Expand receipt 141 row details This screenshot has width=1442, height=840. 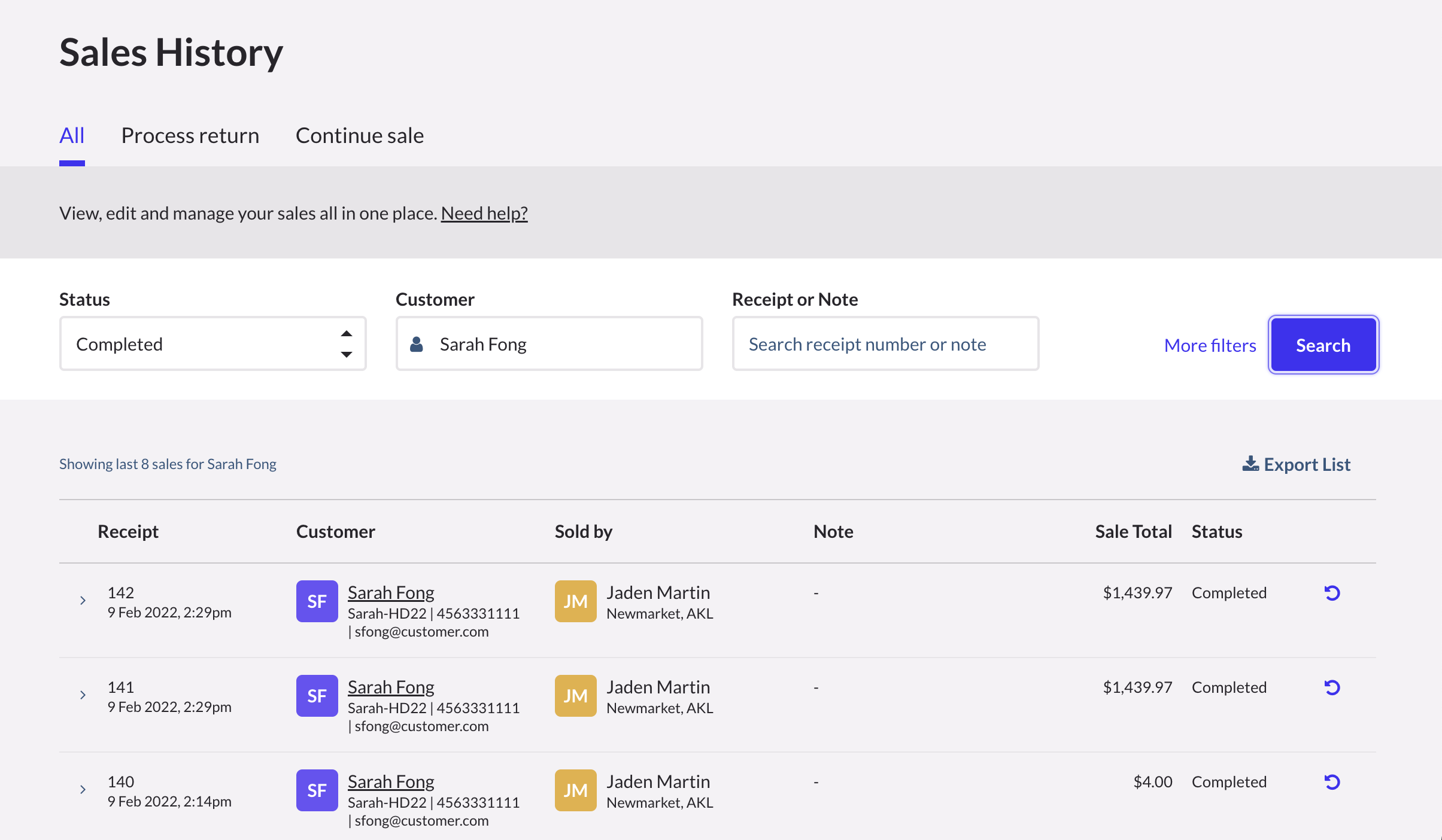coord(83,695)
